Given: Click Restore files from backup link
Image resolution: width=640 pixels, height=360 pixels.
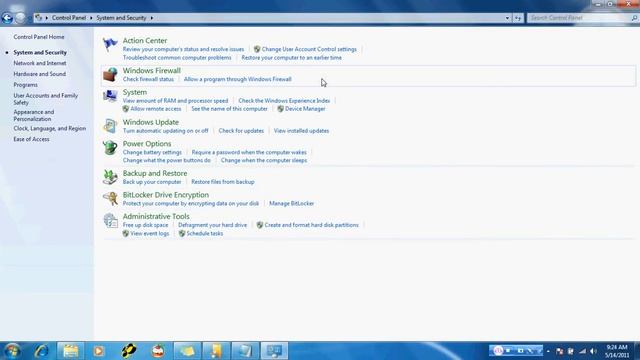Looking at the screenshot, I should (x=223, y=182).
